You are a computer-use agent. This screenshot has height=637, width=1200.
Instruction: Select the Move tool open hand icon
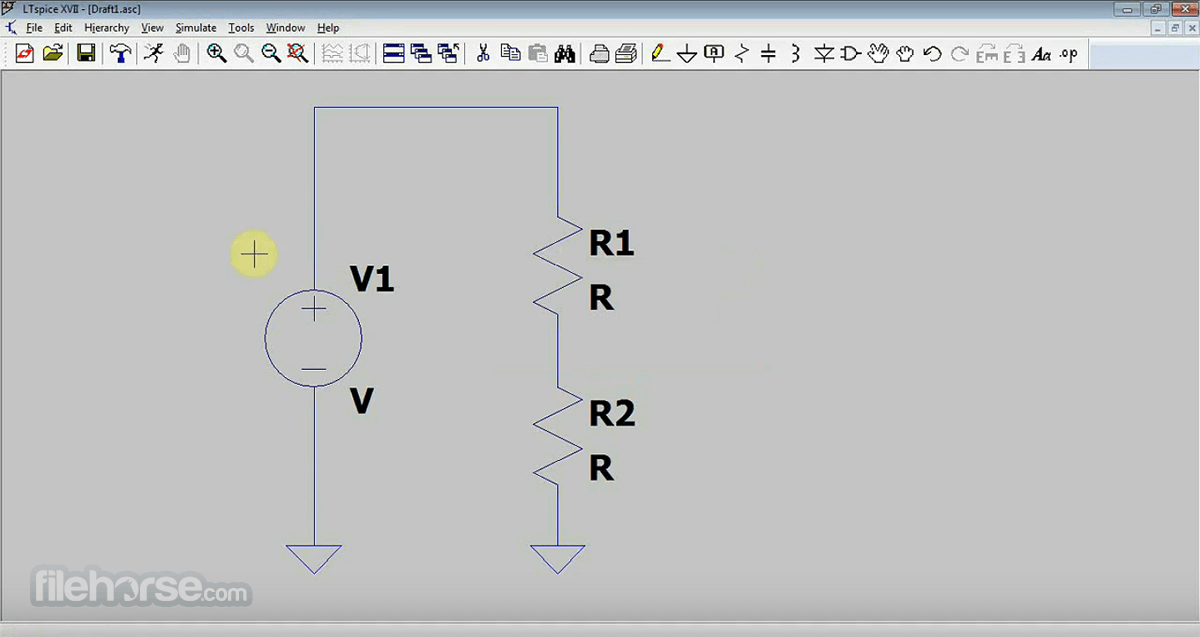(x=878, y=53)
